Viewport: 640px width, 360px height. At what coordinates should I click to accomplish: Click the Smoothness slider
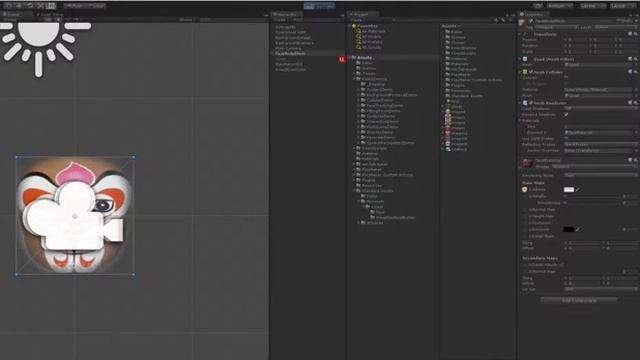click(593, 203)
